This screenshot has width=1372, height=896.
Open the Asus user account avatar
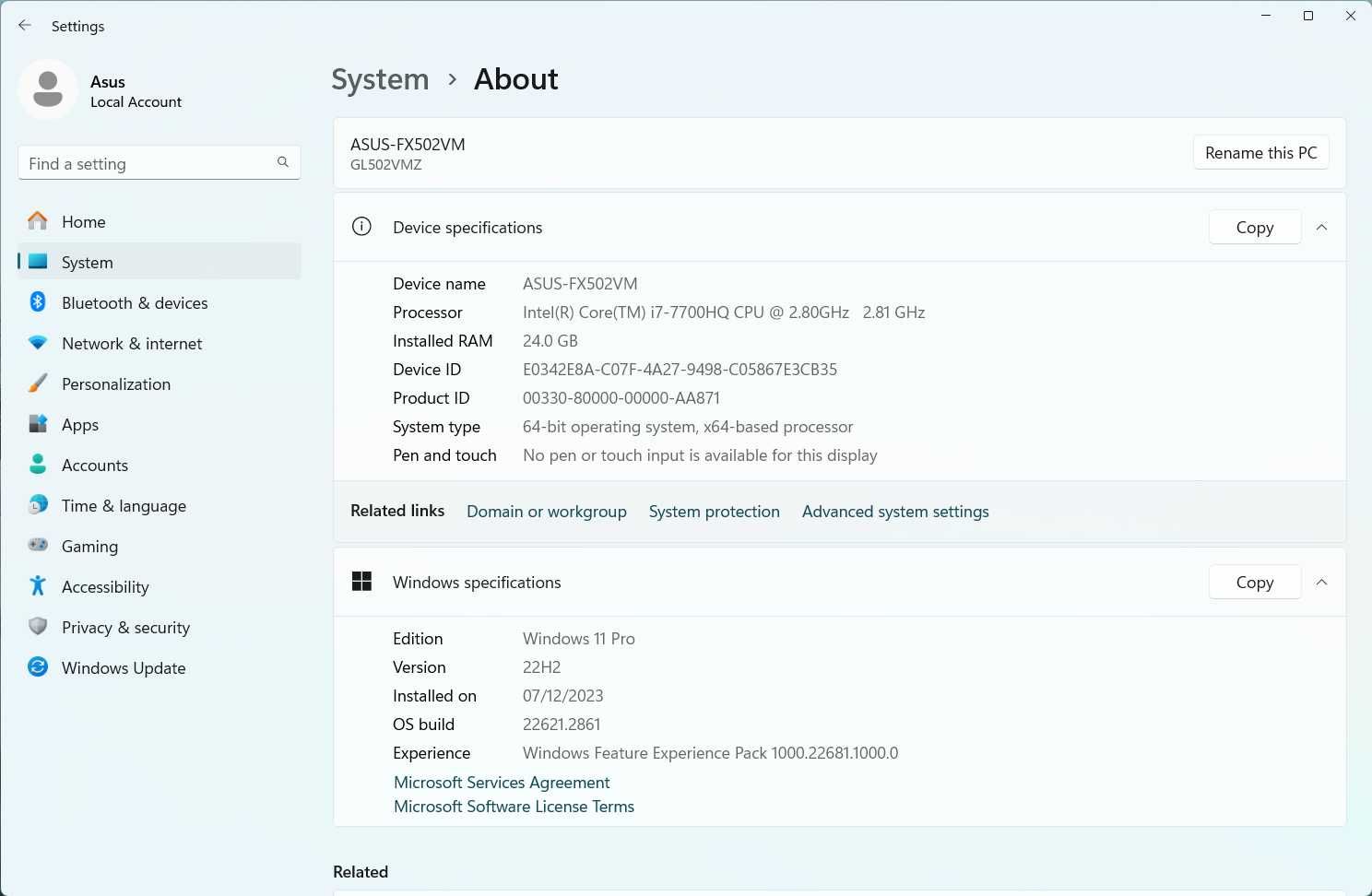pyautogui.click(x=48, y=90)
